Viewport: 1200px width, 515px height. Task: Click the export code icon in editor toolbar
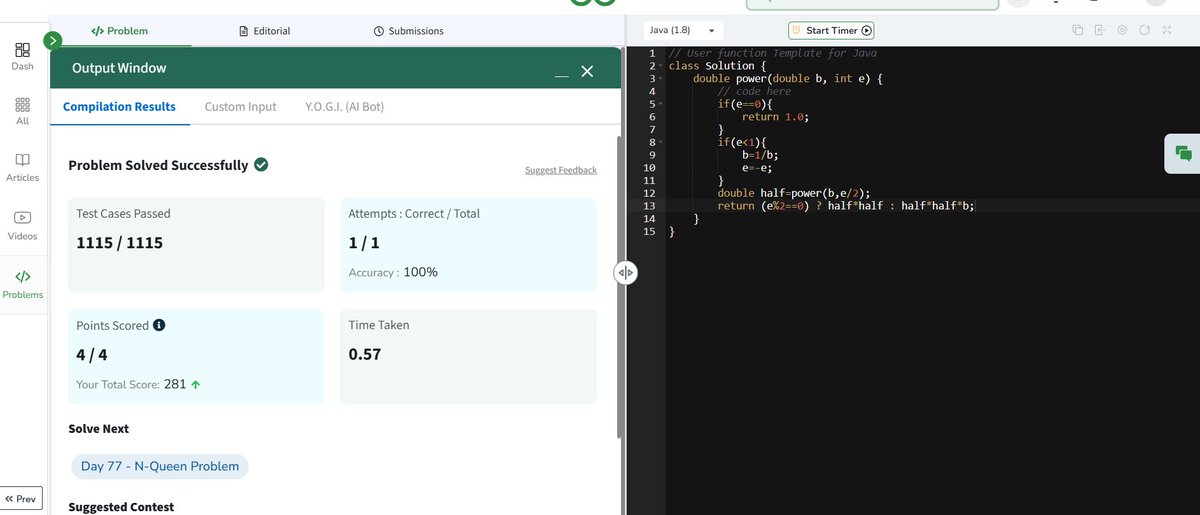[1100, 31]
